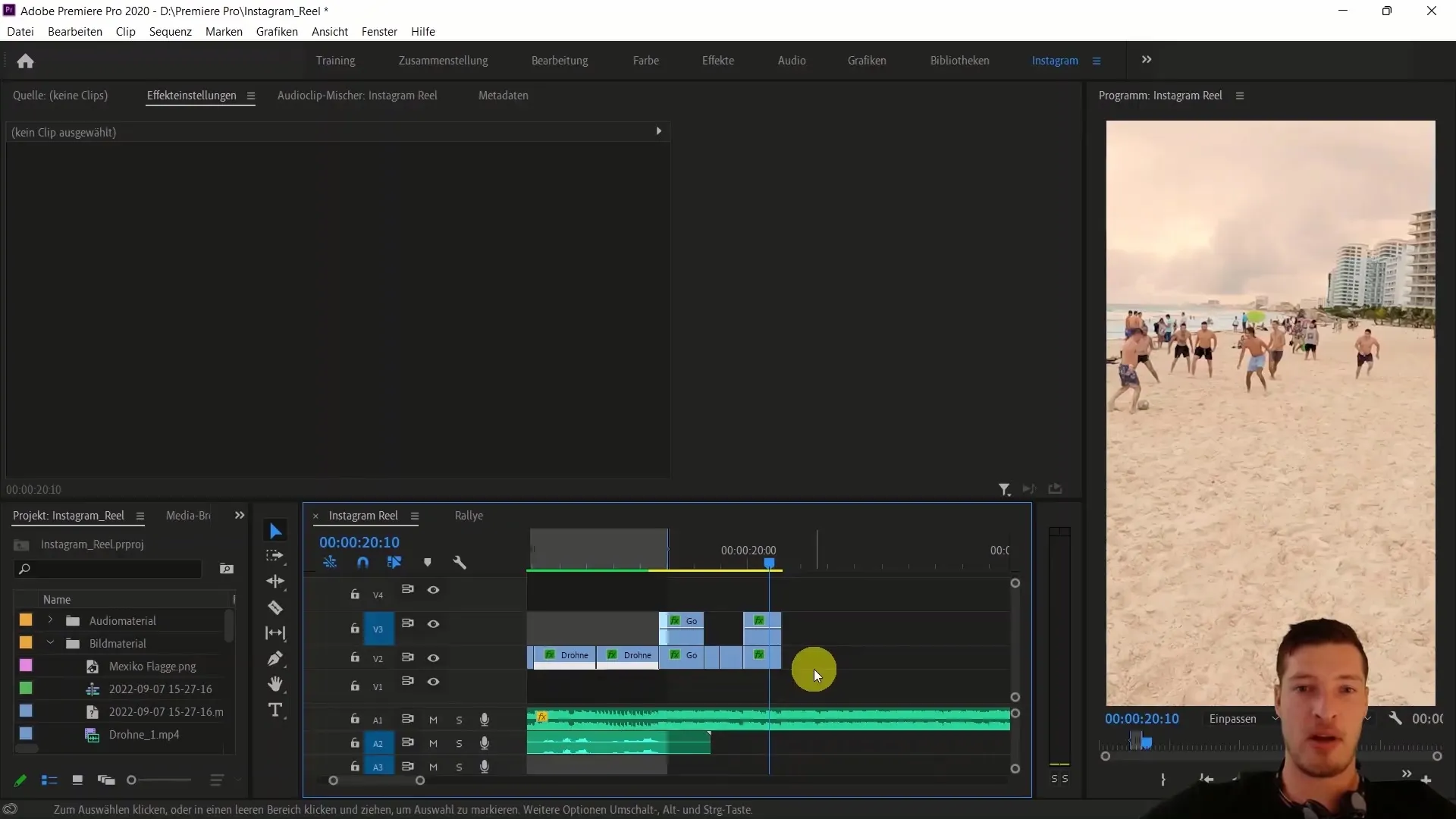Collapse the Bildmaterial bin
This screenshot has width=1456, height=819.
coord(50,643)
